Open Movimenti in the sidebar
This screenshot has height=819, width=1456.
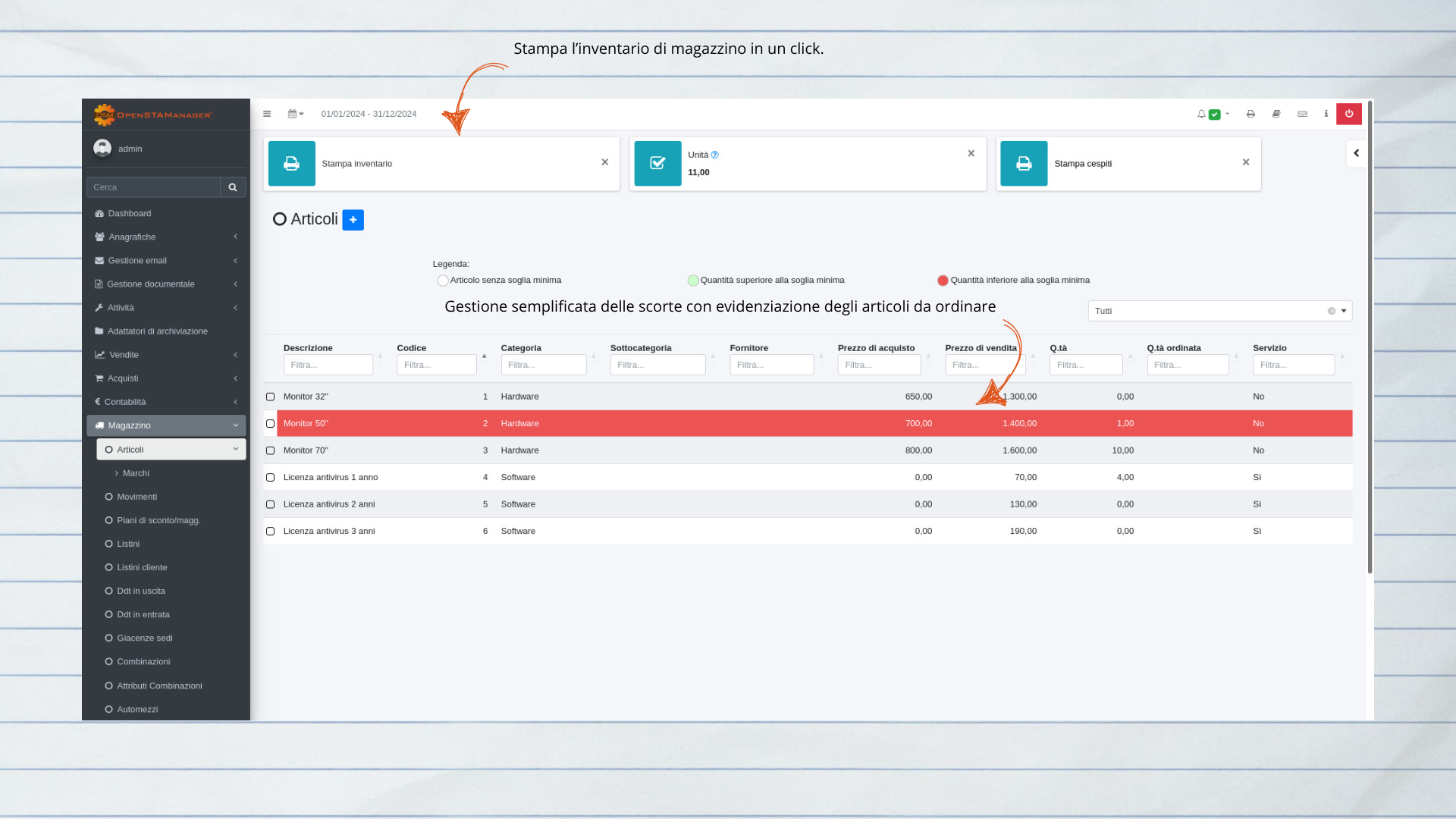coord(171,497)
